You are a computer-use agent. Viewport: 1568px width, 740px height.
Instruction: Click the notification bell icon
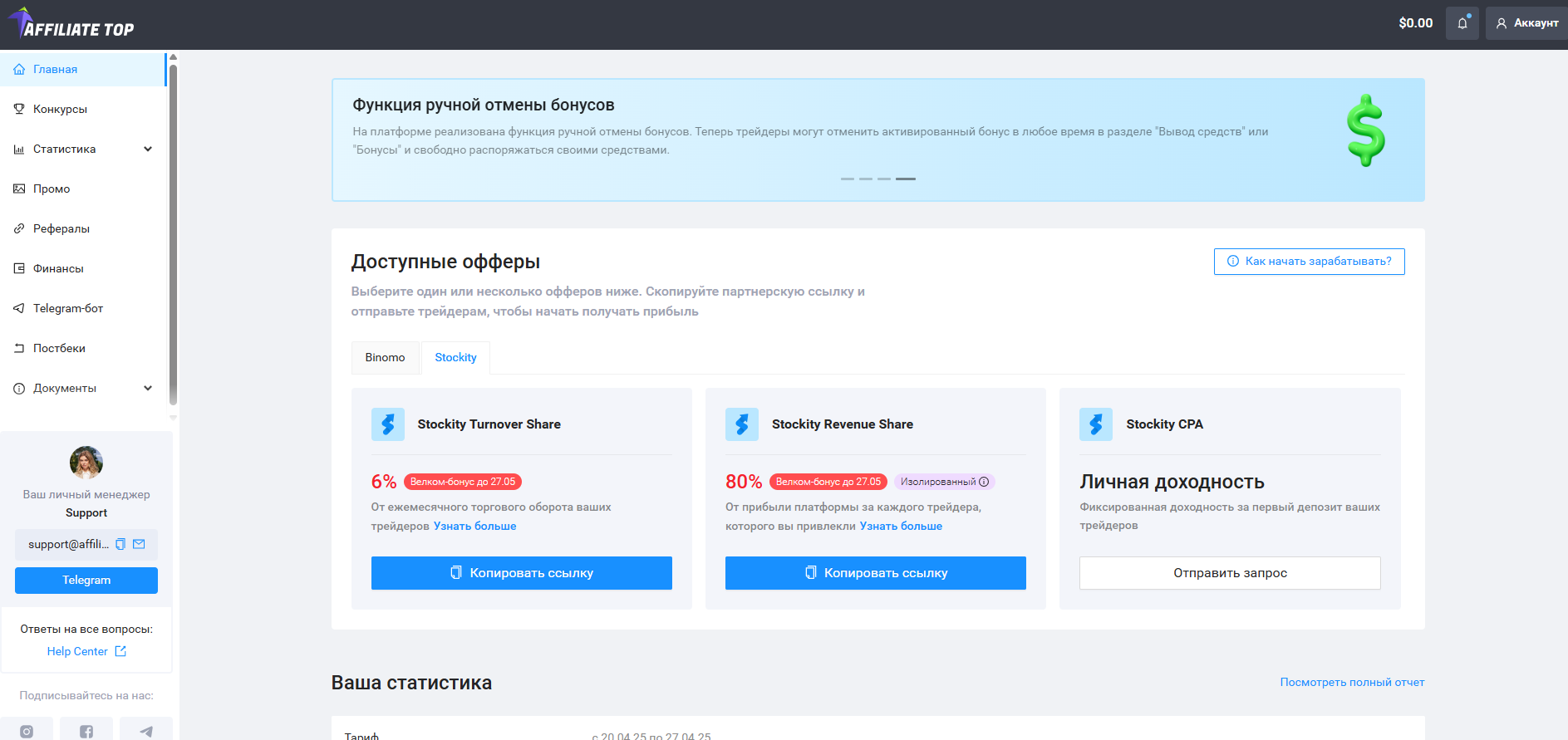click(x=1462, y=23)
